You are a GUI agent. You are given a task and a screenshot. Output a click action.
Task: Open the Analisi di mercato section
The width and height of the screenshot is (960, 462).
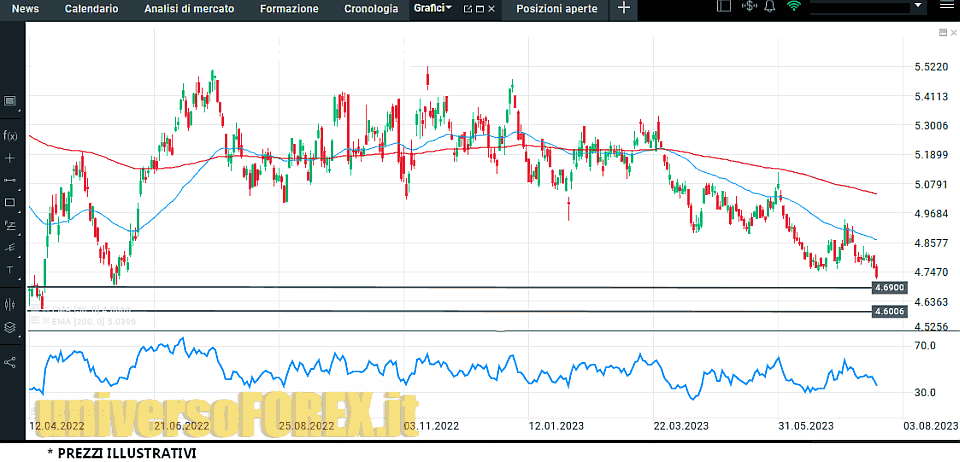(x=189, y=8)
